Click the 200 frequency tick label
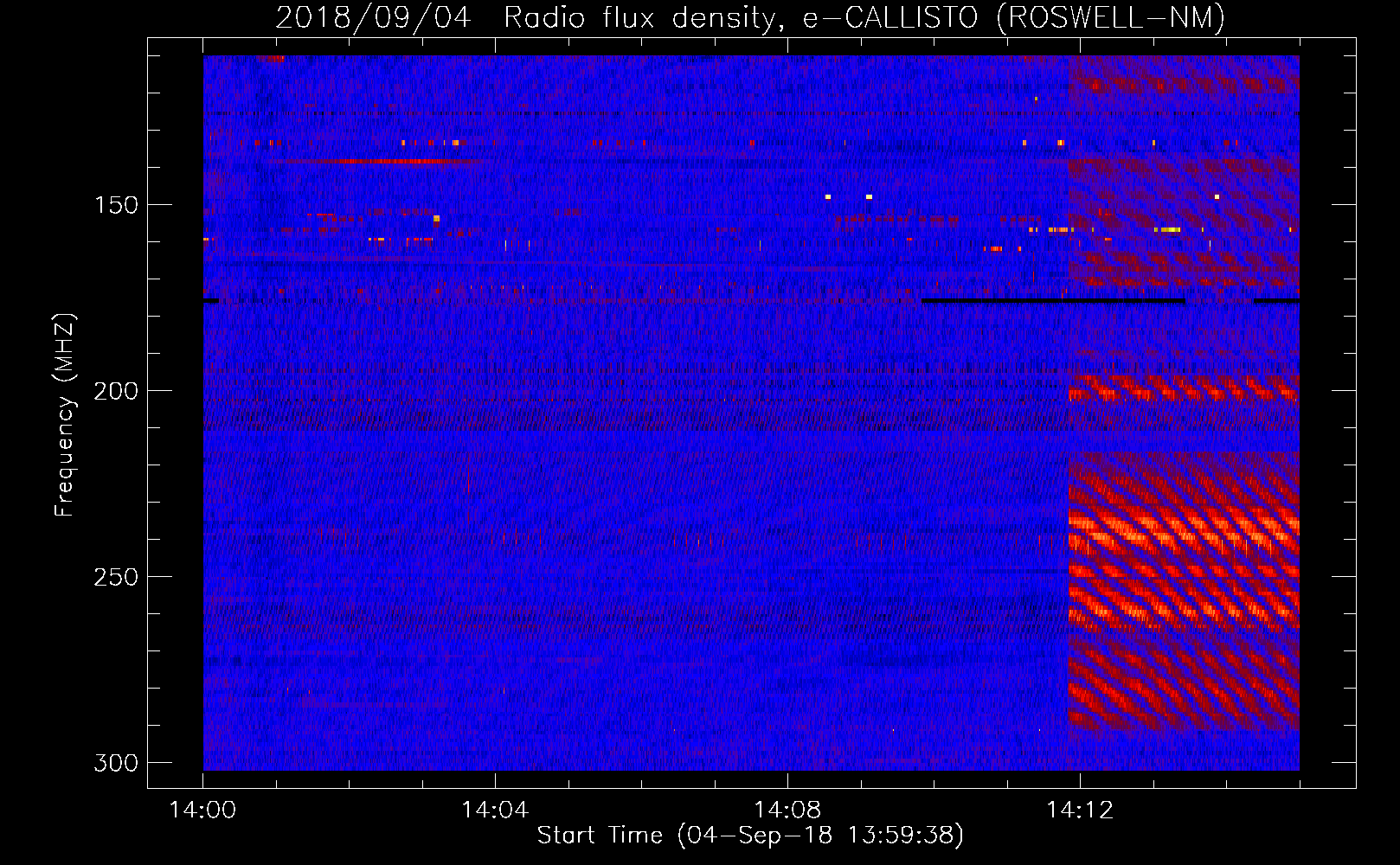The image size is (1400, 865). [115, 391]
